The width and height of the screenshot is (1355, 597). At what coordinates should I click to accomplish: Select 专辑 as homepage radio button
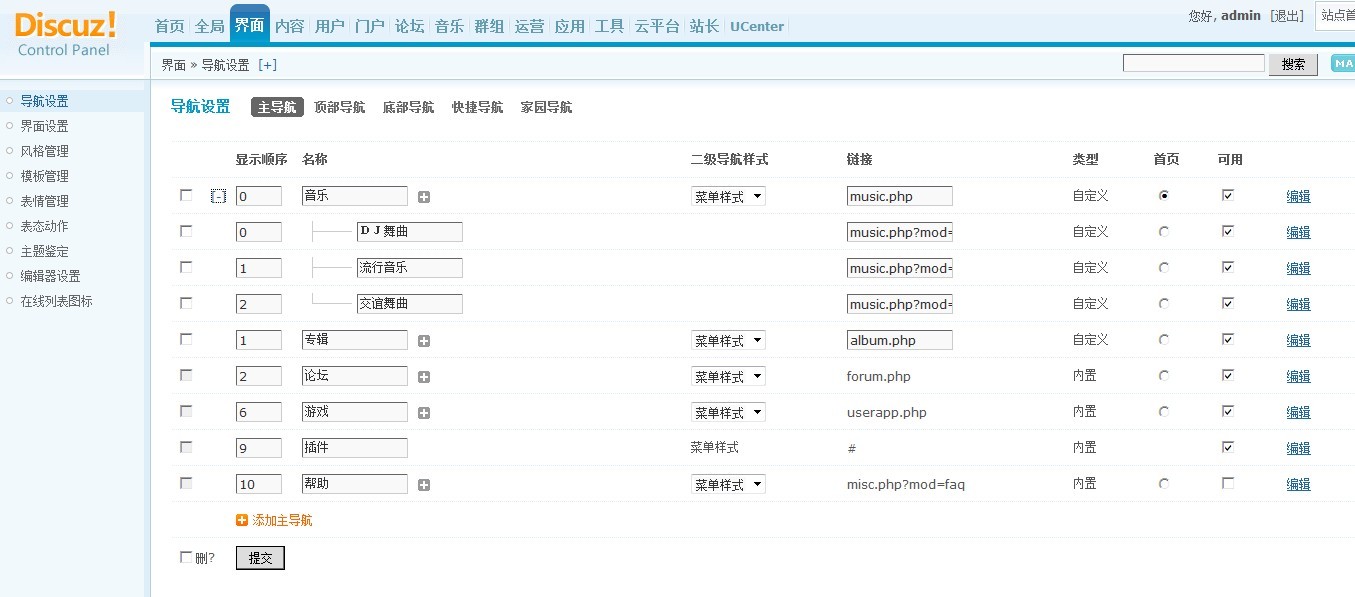1163,340
